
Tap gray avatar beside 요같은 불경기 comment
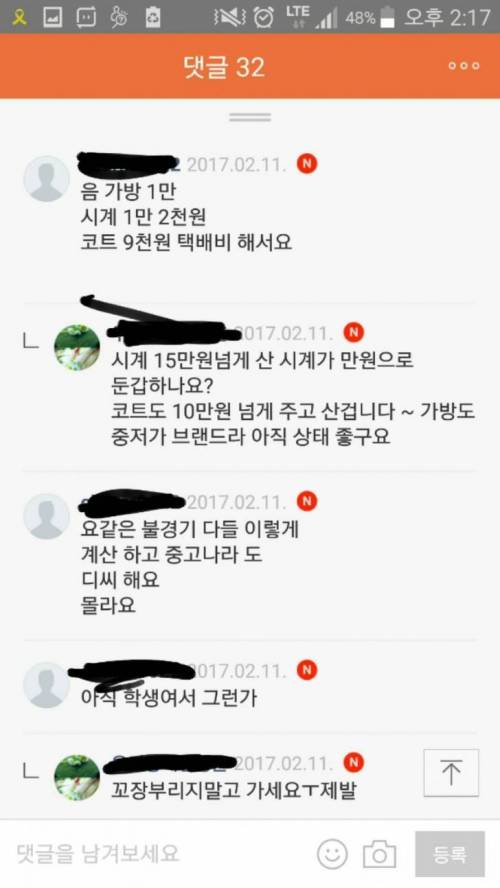46,516
